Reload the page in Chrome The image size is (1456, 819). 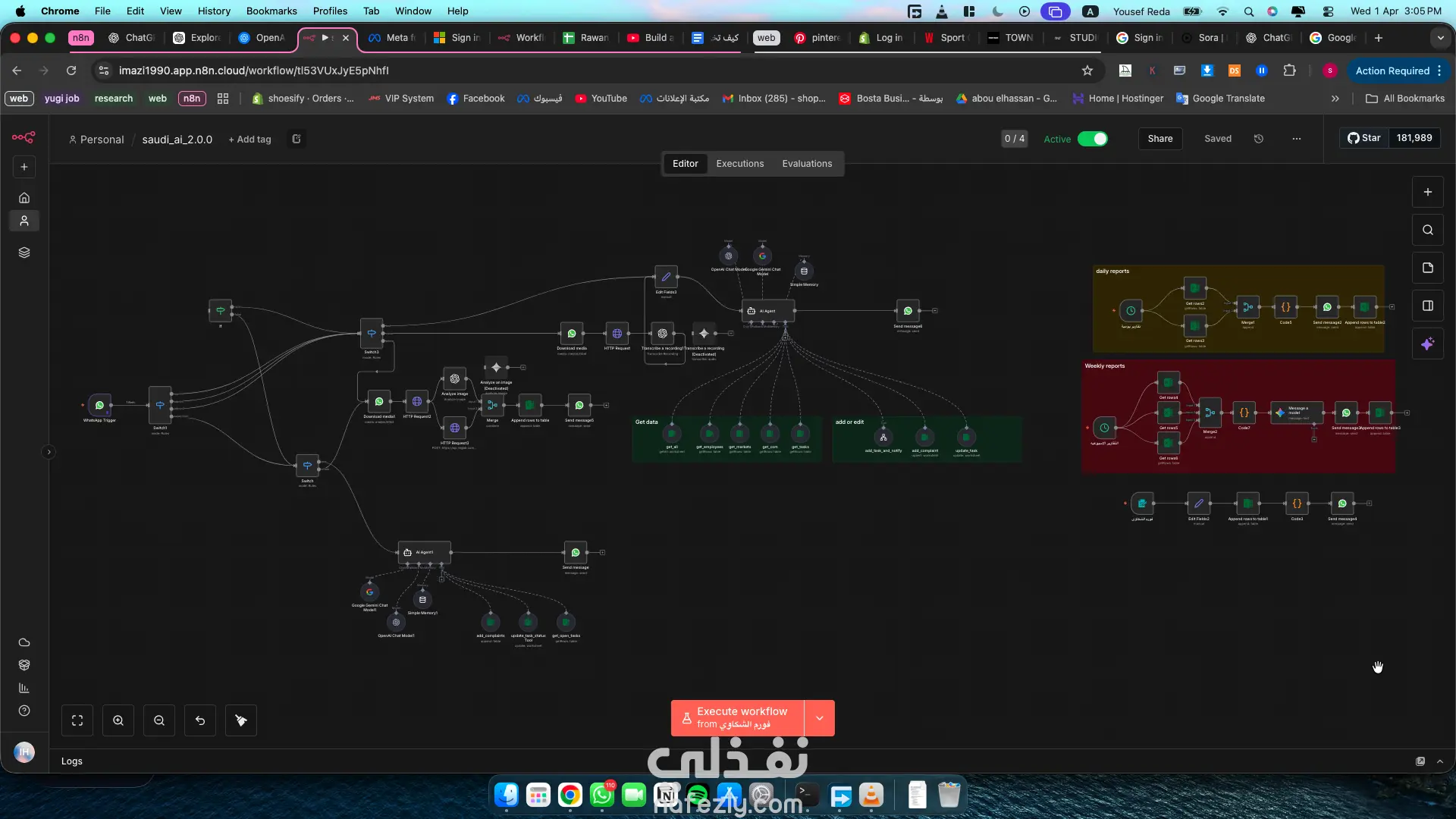(x=71, y=71)
